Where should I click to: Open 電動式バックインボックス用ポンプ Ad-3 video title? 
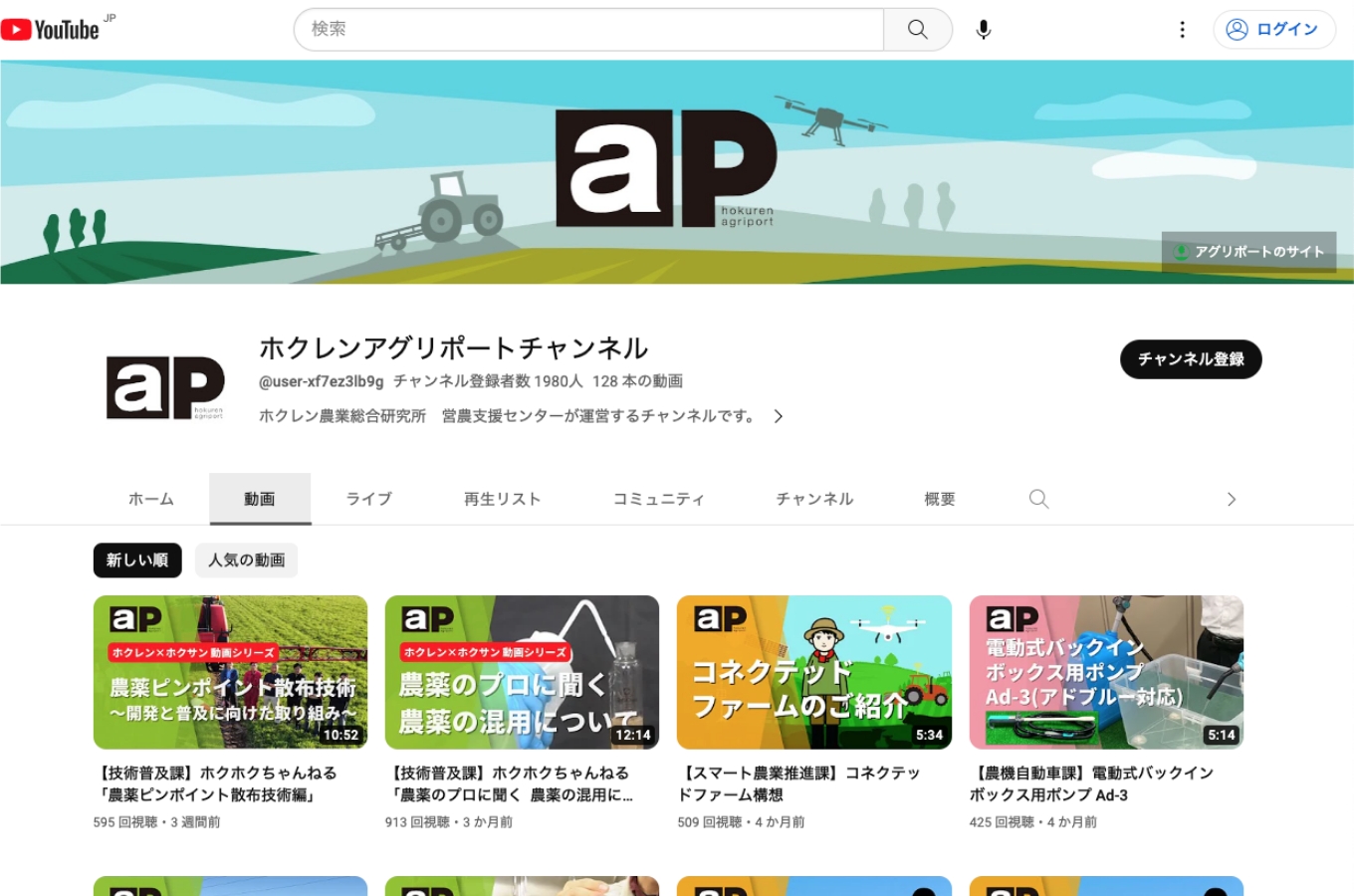(x=1091, y=784)
